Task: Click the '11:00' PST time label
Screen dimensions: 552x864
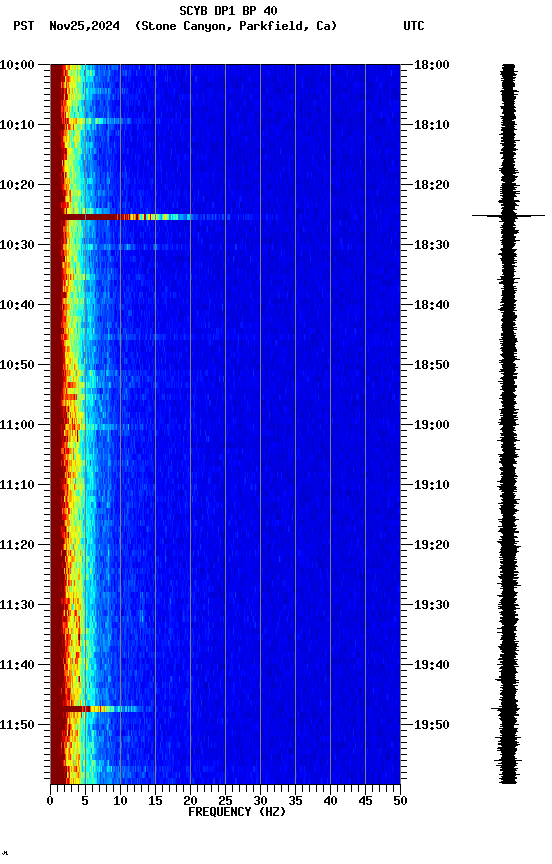Action: pos(17,425)
